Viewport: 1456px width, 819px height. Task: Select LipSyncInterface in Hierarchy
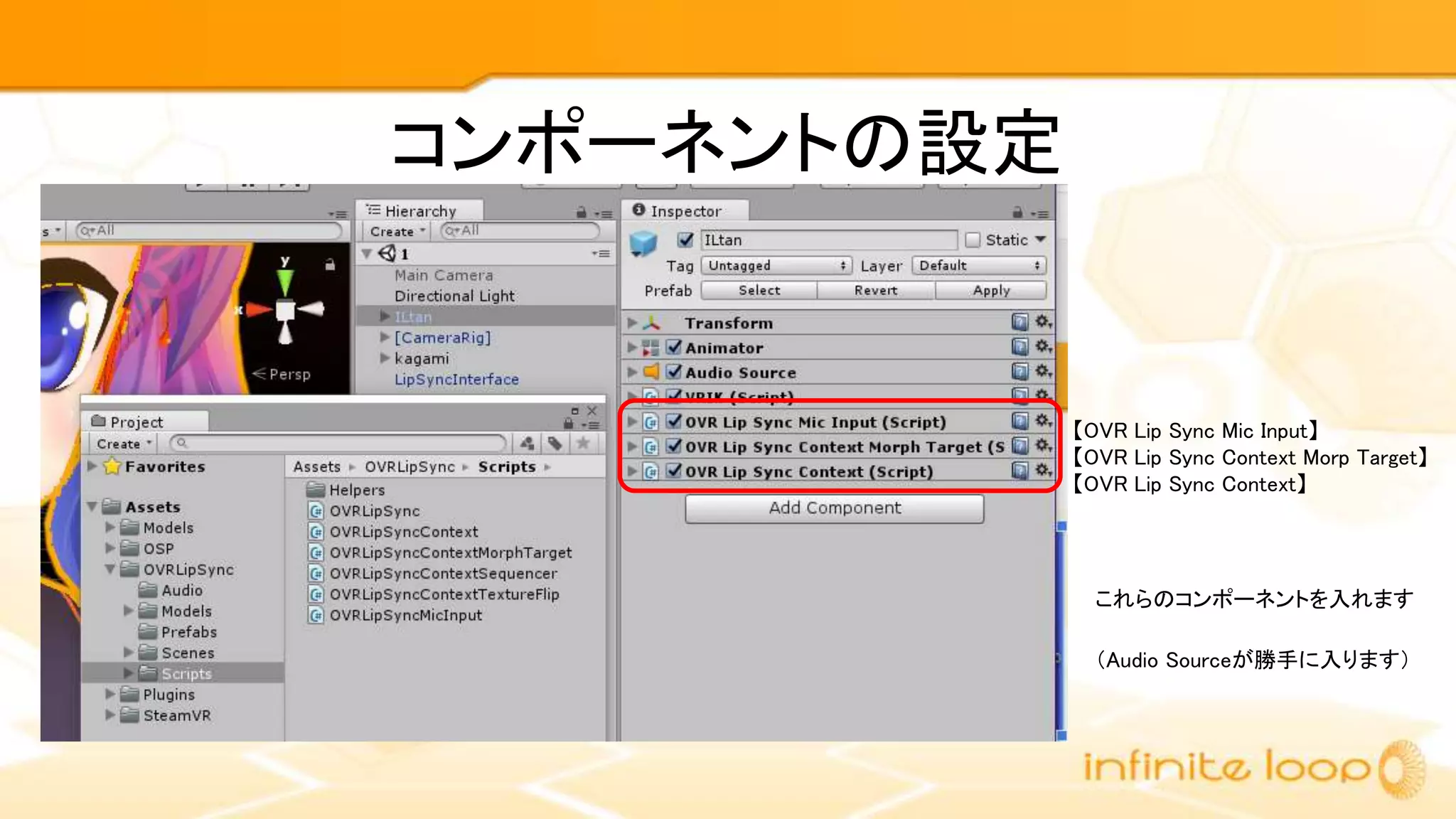tap(456, 379)
